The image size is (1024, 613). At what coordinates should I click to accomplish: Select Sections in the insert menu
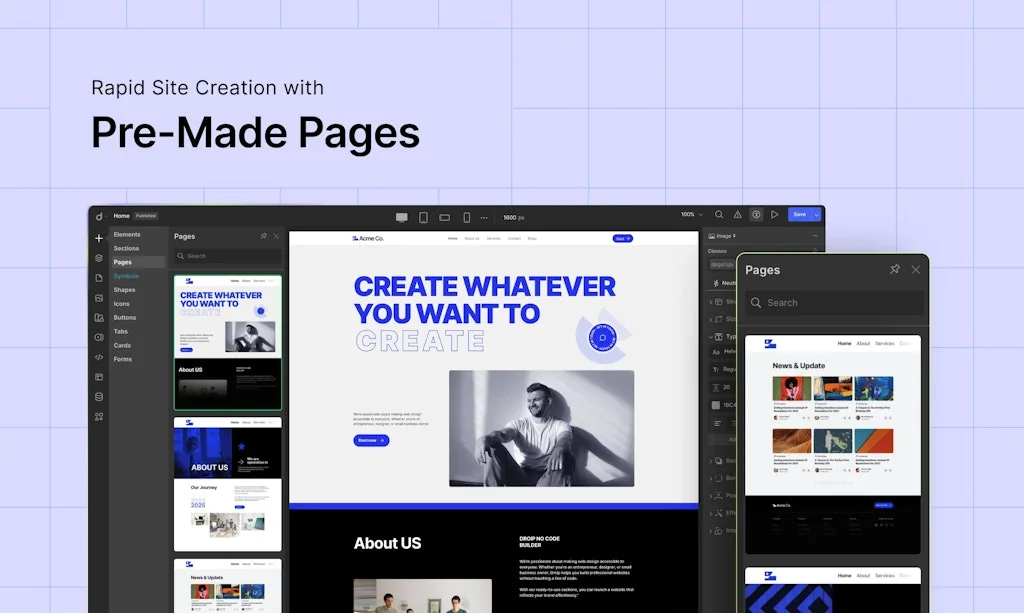(127, 248)
